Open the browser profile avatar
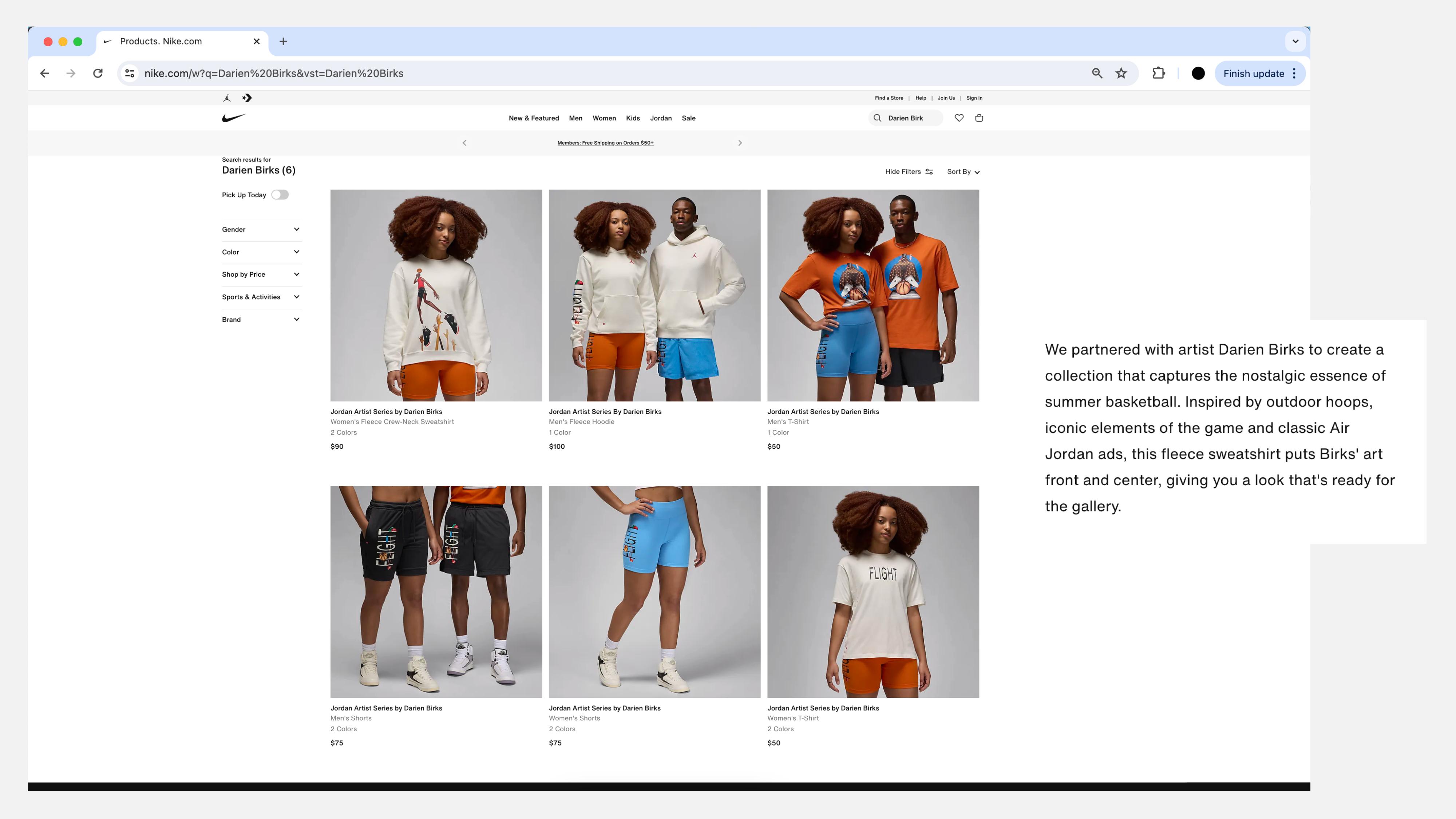The height and width of the screenshot is (819, 1456). [1198, 73]
